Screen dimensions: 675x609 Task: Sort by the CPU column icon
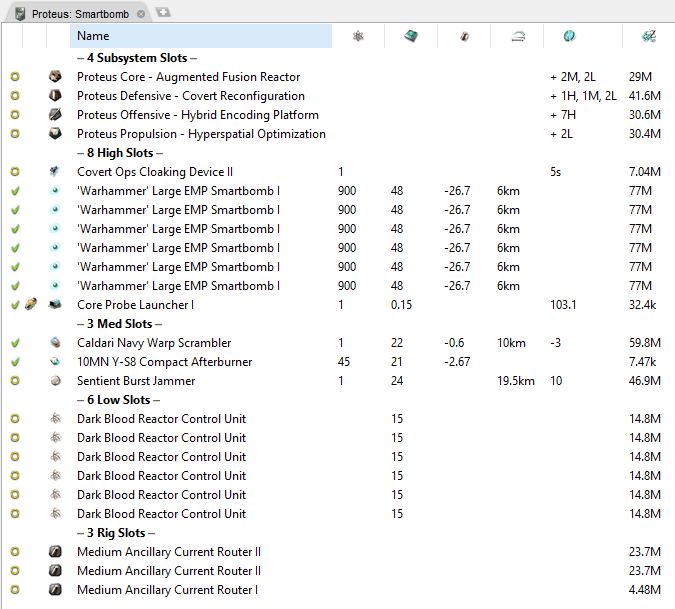coord(411,36)
